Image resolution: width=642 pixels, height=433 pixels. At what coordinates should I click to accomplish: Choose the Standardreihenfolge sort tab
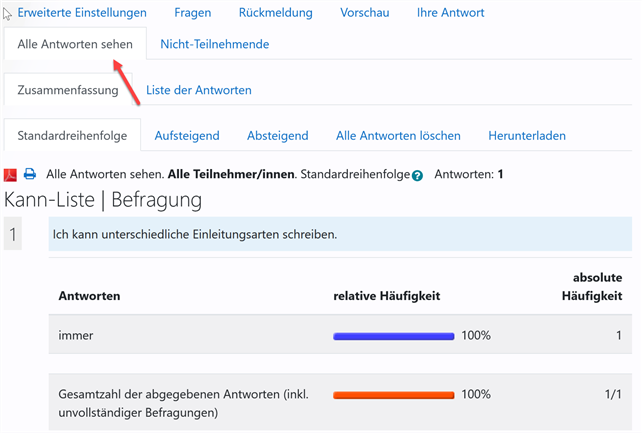pyautogui.click(x=72, y=135)
